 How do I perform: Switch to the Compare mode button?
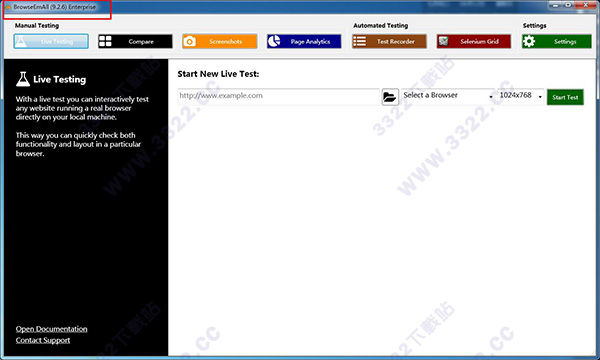click(x=135, y=41)
